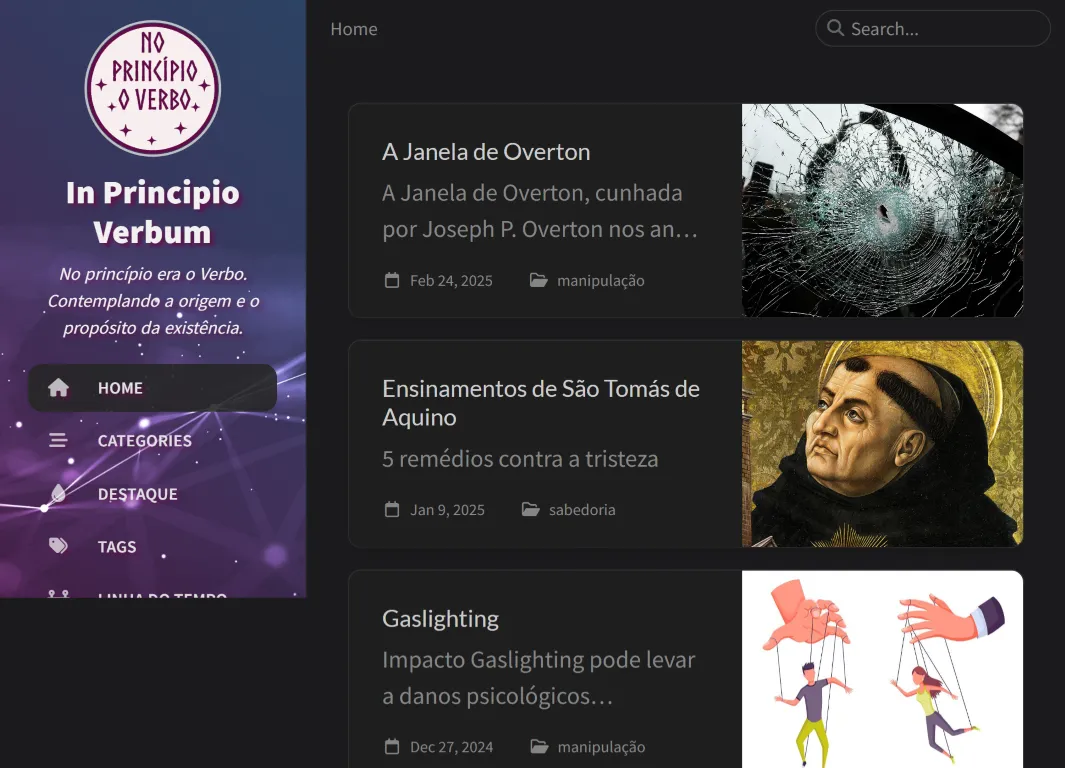Click the Linha do Tempo icon at sidebar bottom
The width and height of the screenshot is (1065, 768).
(x=58, y=595)
